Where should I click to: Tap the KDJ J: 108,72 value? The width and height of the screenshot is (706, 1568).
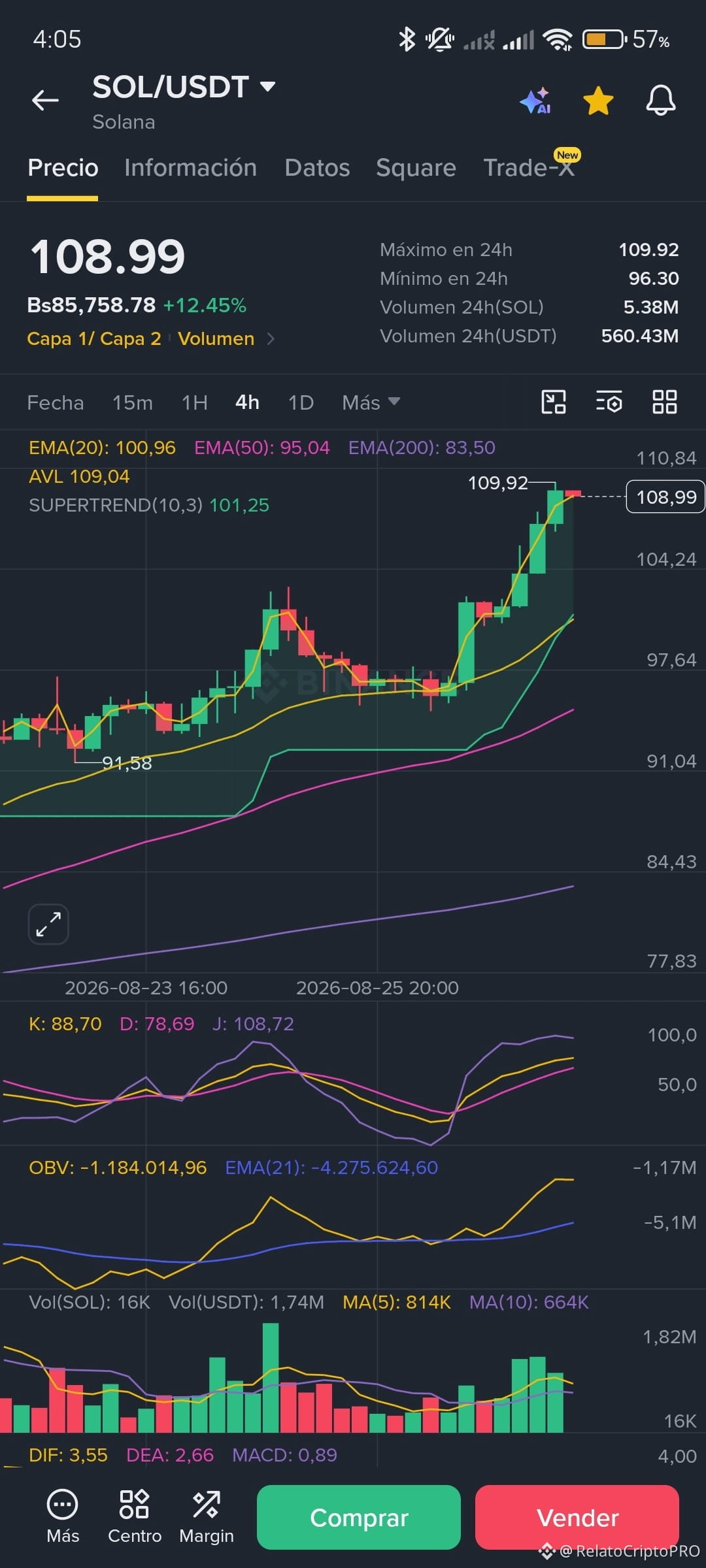[x=253, y=1024]
